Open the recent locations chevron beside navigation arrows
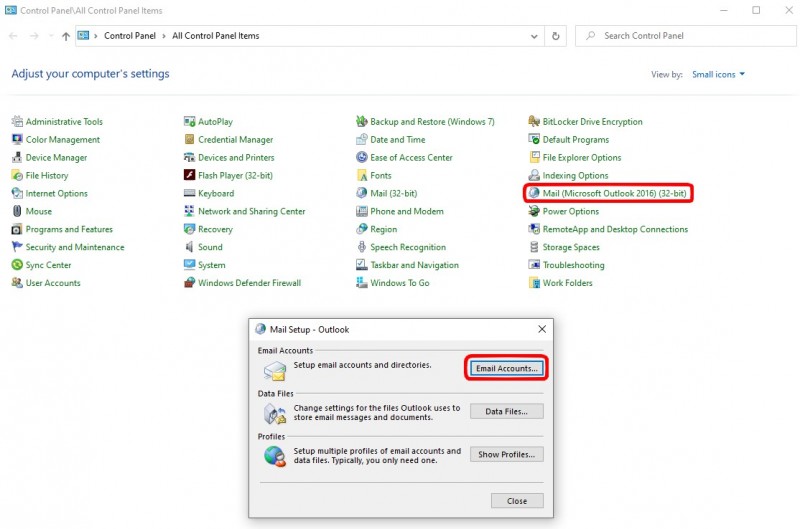The height and width of the screenshot is (529, 800). point(50,36)
